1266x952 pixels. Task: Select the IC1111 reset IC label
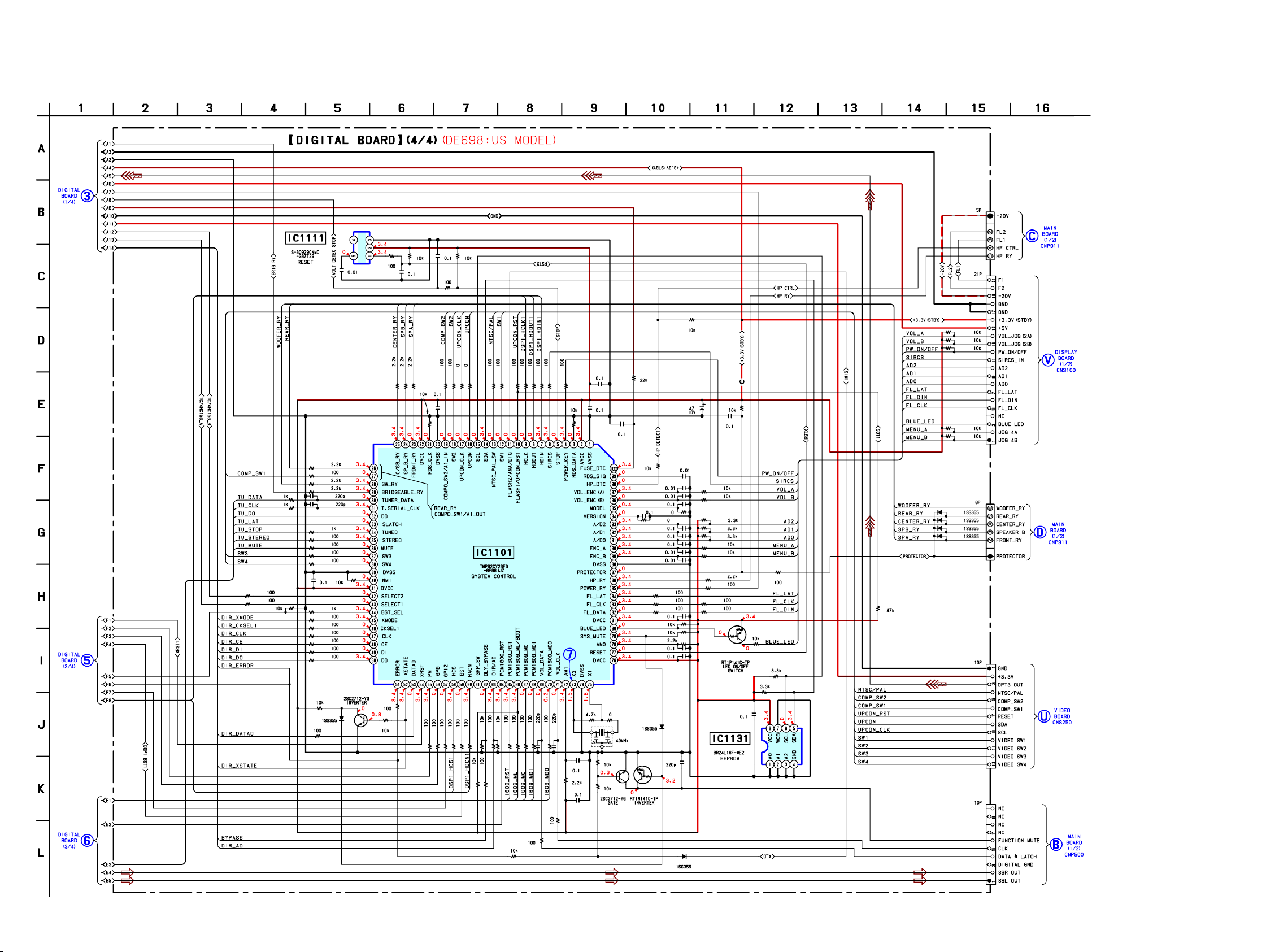[x=306, y=238]
